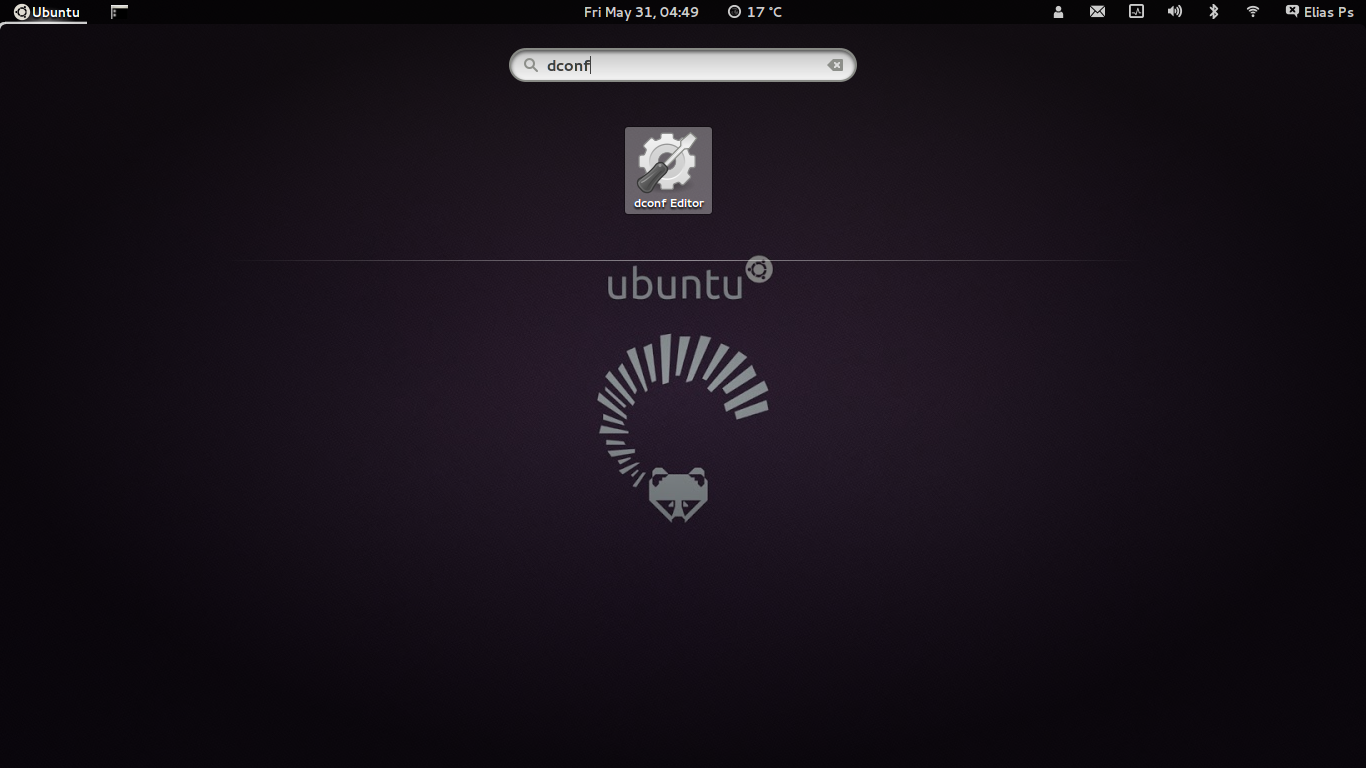Screen dimensions: 1366x768
Task: Open the Fri May 31 clock calendar dropdown
Action: tap(641, 12)
